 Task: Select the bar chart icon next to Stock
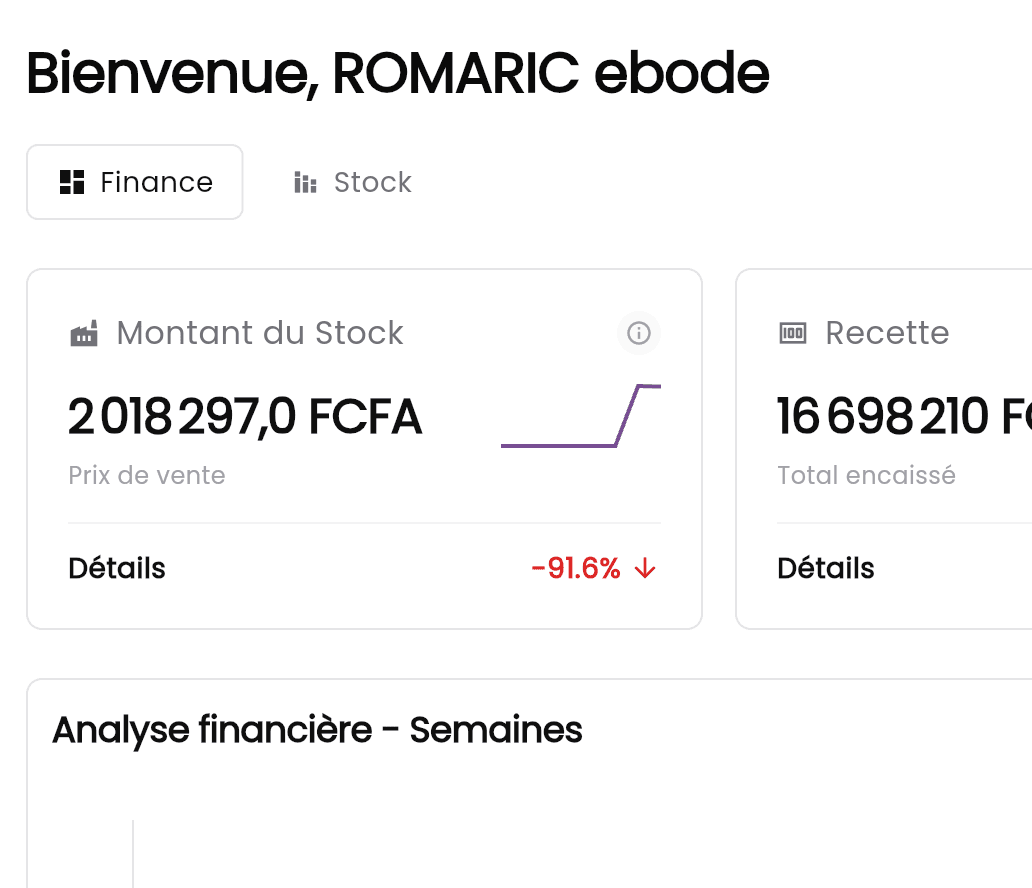click(x=303, y=182)
